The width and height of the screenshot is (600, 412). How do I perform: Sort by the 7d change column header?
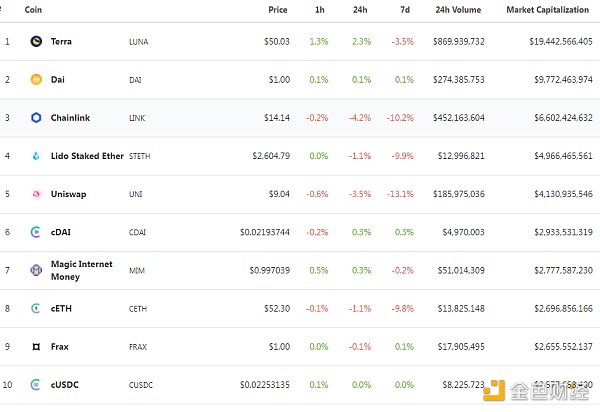pos(405,10)
